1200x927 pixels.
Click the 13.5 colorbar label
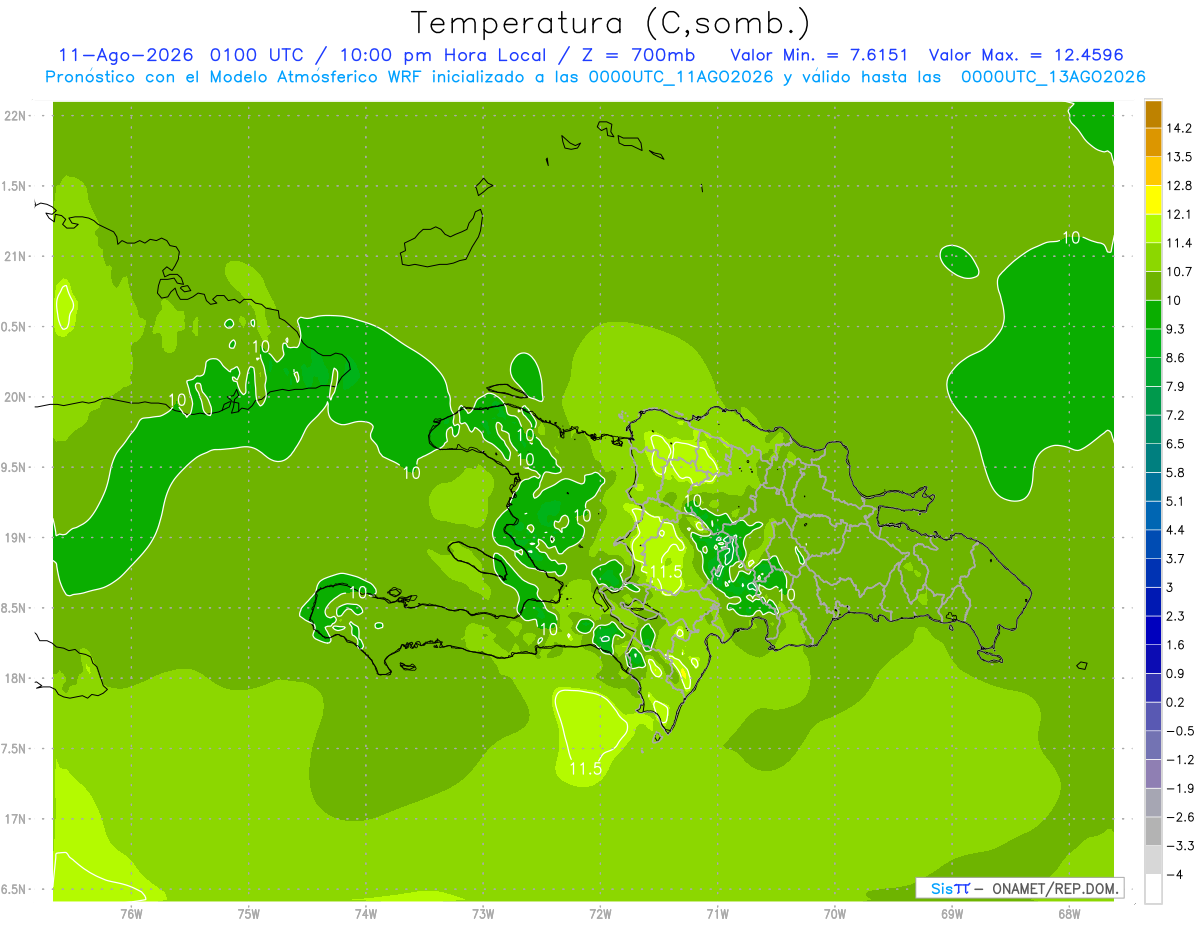pyautogui.click(x=1178, y=157)
